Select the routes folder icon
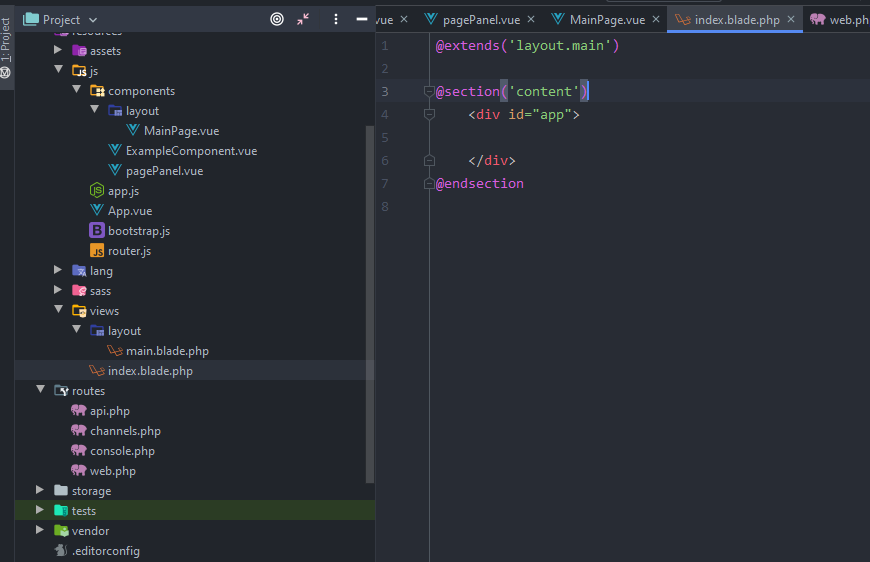The height and width of the screenshot is (562, 870). pos(61,391)
